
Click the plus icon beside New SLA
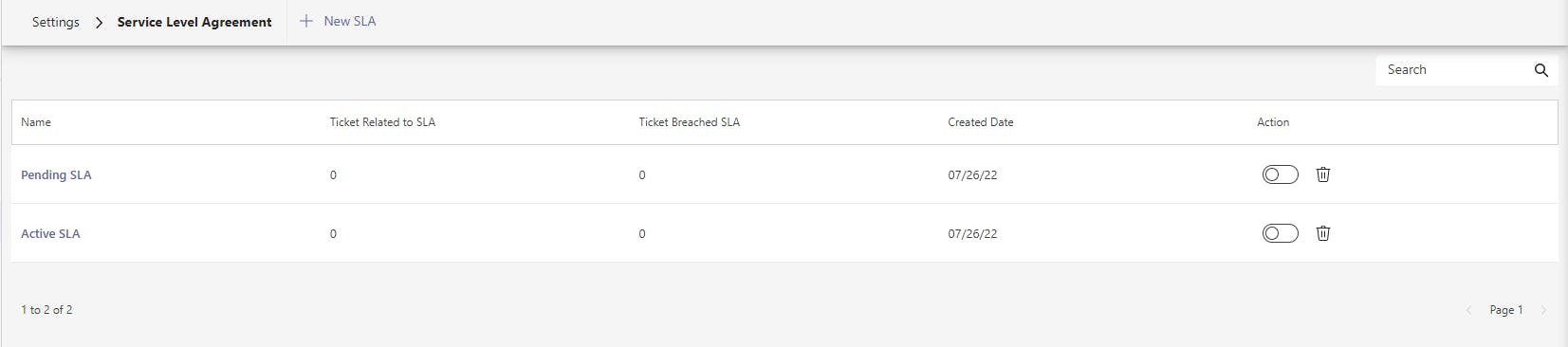pos(305,21)
